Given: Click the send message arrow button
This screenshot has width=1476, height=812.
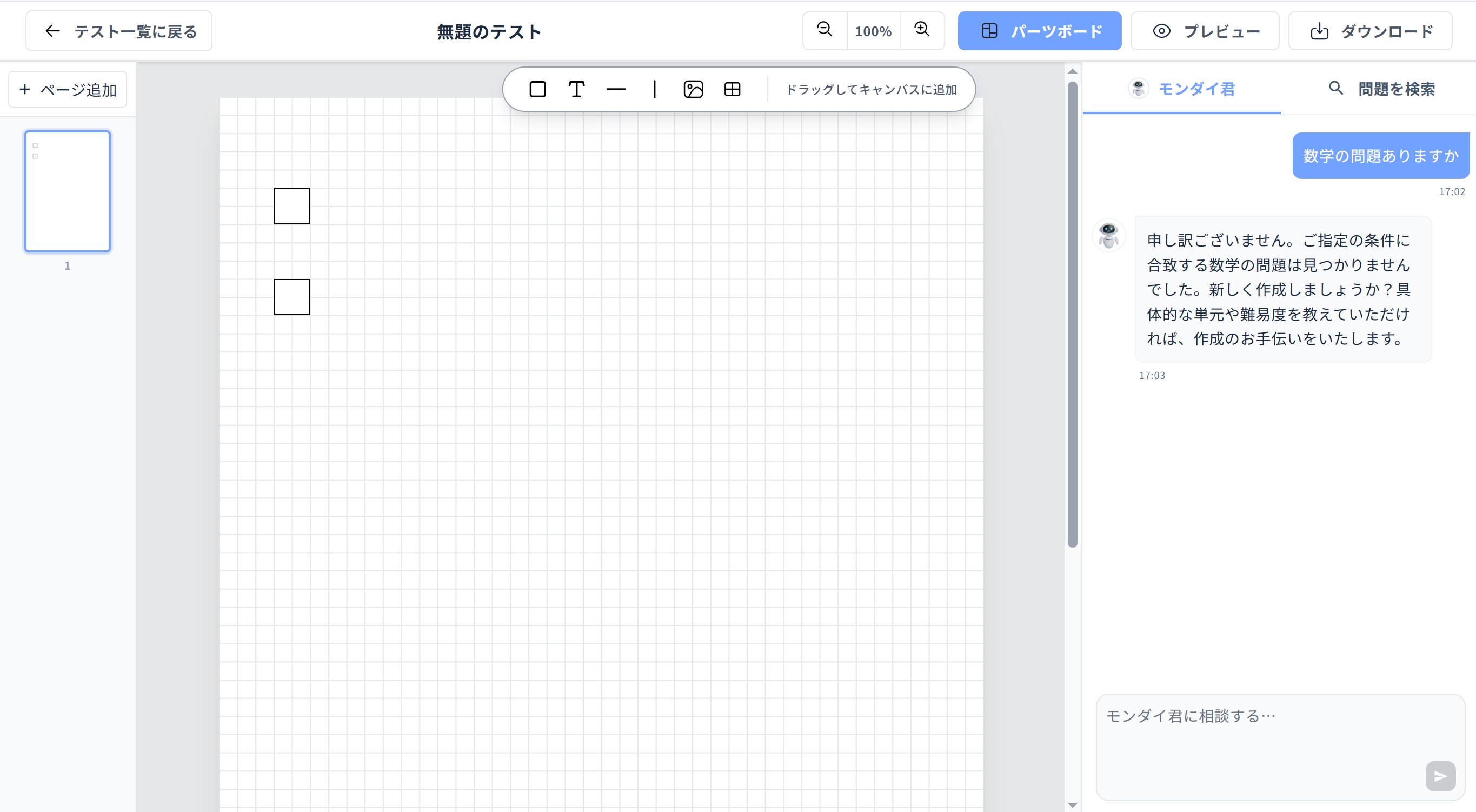Looking at the screenshot, I should [1440, 776].
